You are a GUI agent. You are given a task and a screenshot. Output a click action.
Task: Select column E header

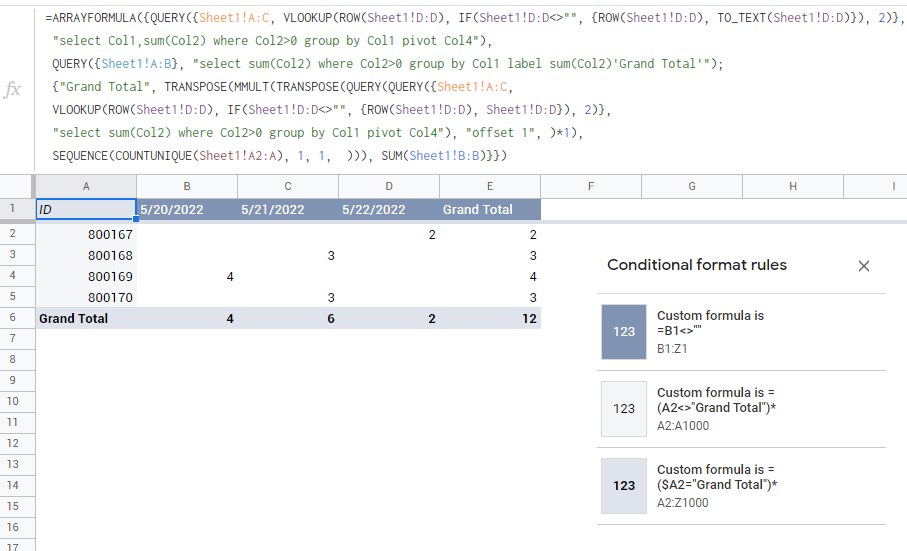(x=490, y=186)
